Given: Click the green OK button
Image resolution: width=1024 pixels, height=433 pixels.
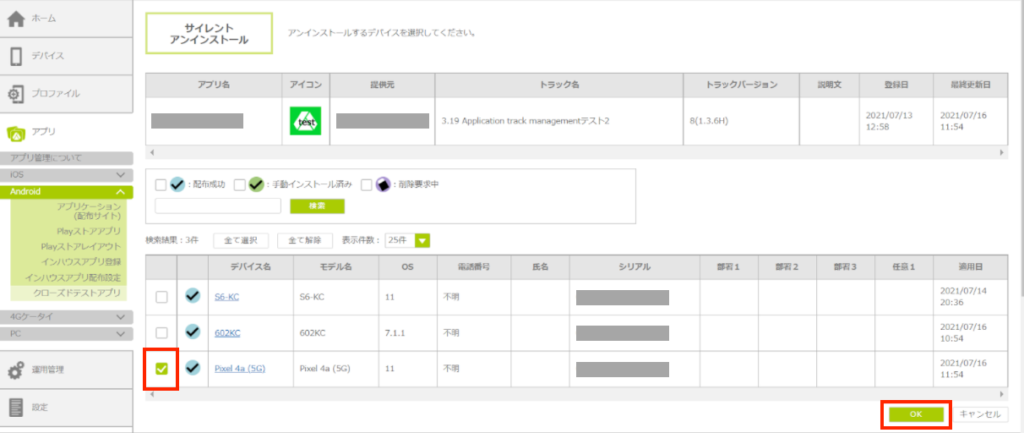Looking at the screenshot, I should pos(914,414).
